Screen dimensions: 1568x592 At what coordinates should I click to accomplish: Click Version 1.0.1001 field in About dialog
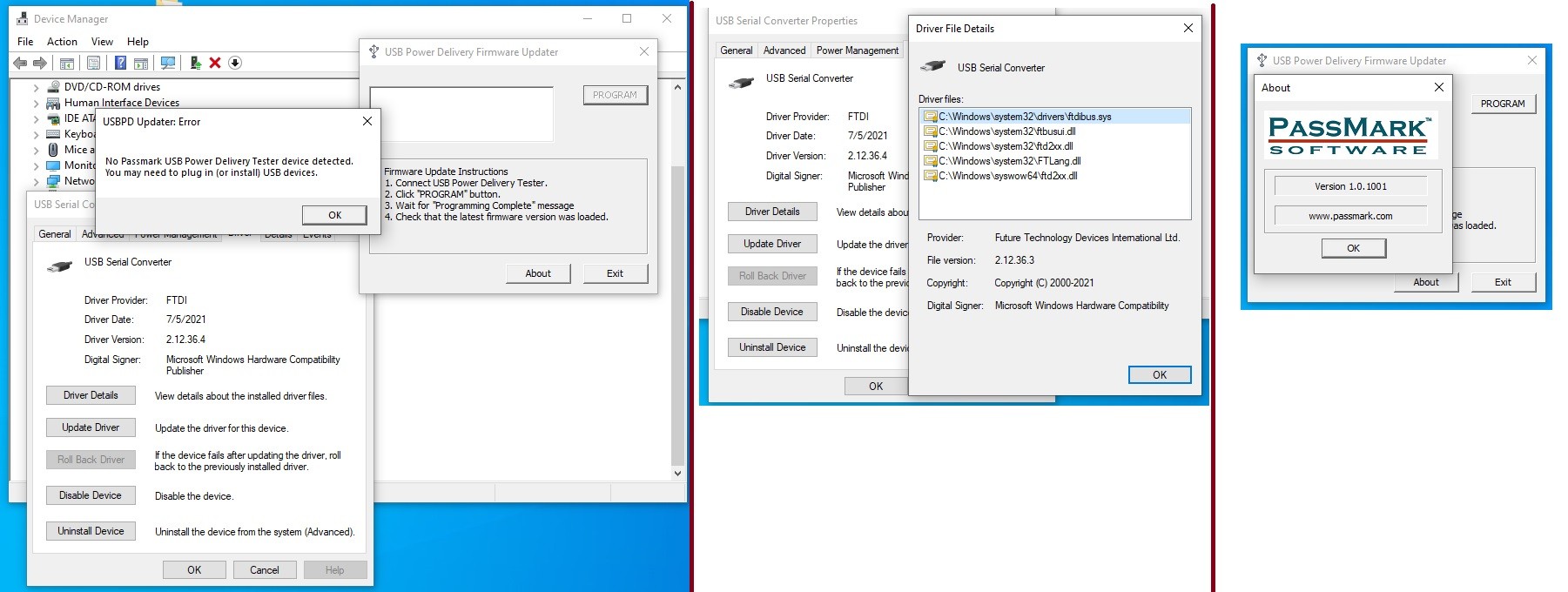[x=1350, y=186]
